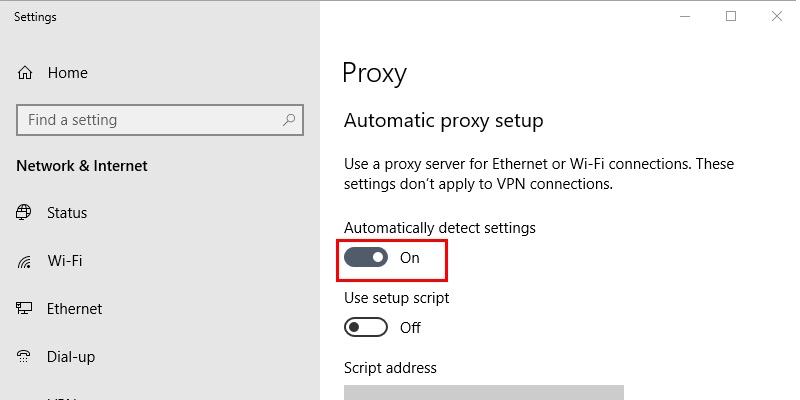Click the Off label beside setup script
The width and height of the screenshot is (800, 400).
pos(410,328)
